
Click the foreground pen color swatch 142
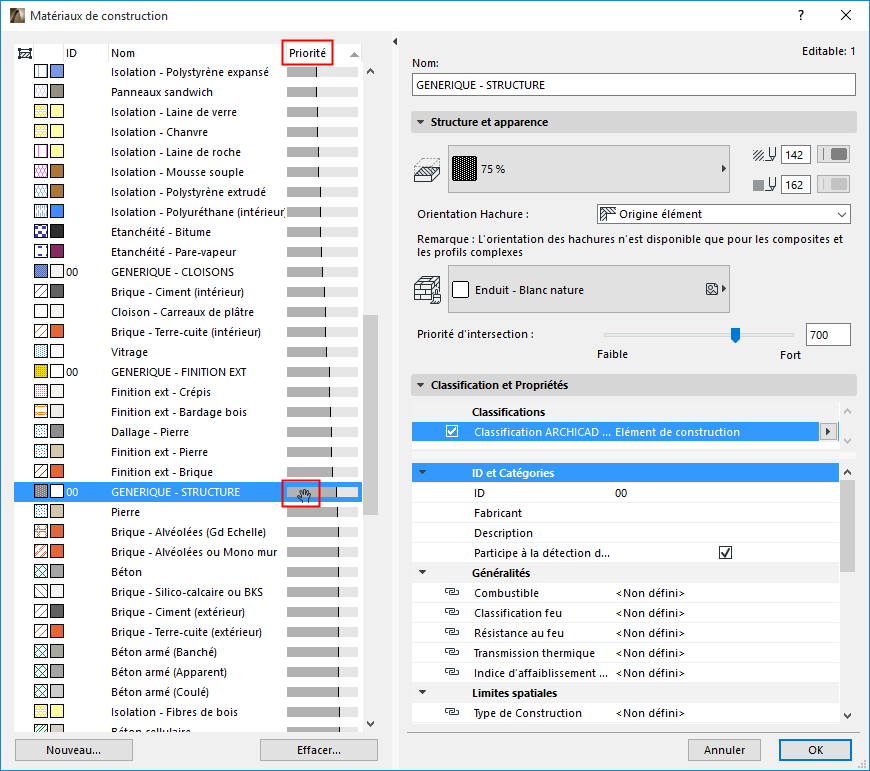pyautogui.click(x=833, y=155)
